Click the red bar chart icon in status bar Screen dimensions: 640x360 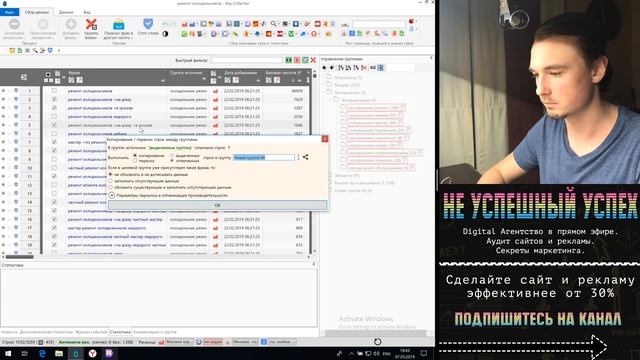point(161,342)
